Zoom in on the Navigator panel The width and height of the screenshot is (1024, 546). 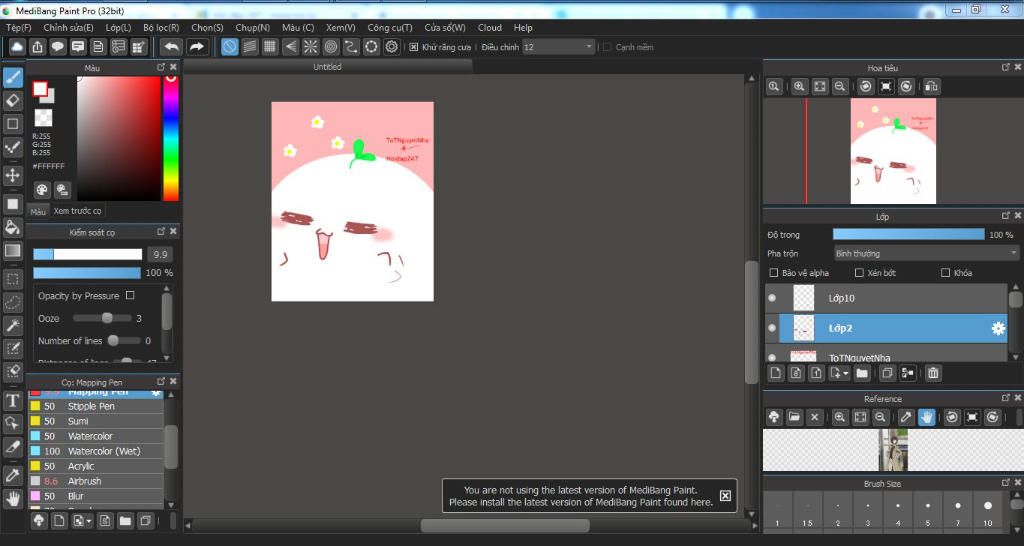click(799, 86)
